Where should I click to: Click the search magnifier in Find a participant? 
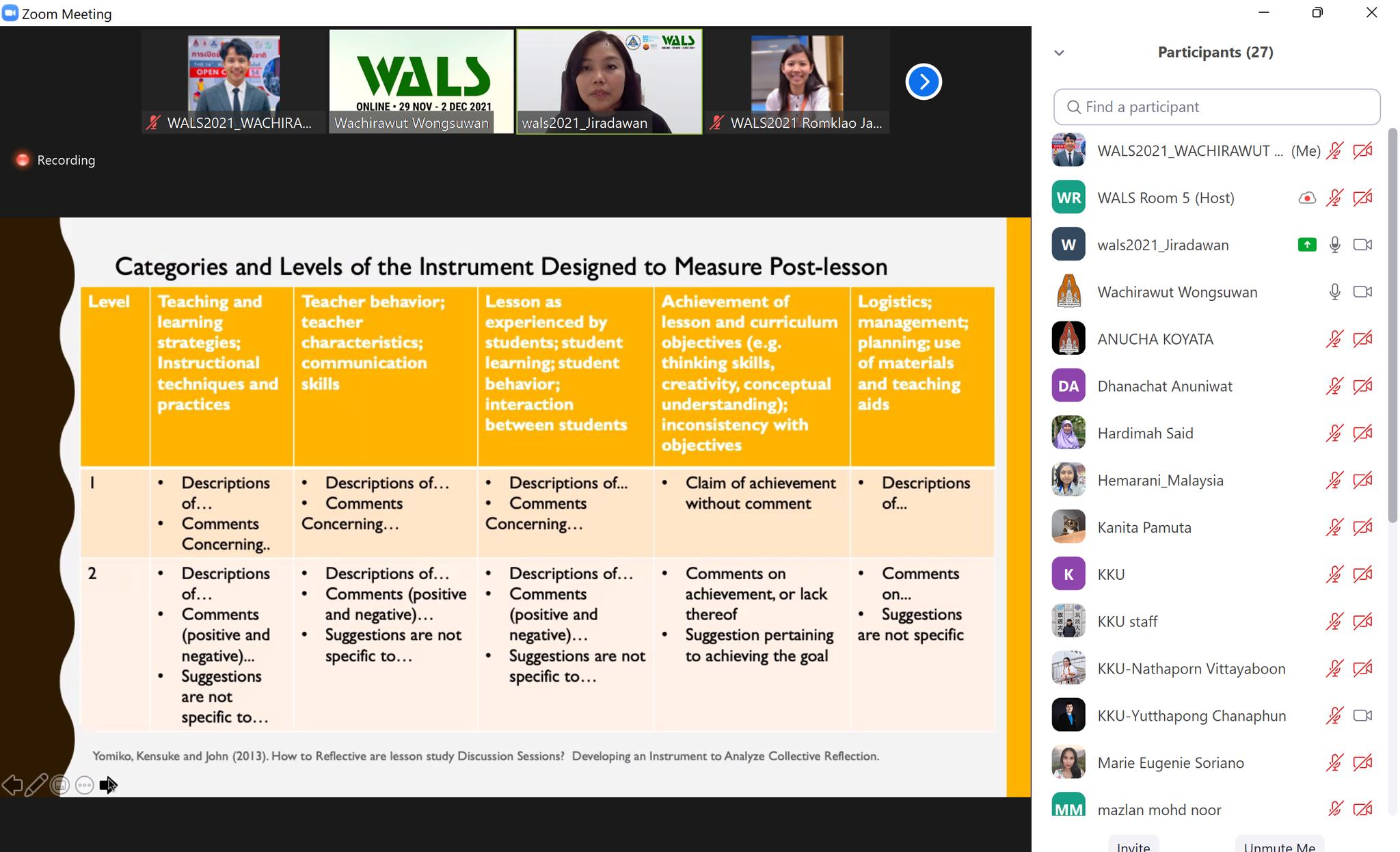point(1074,107)
